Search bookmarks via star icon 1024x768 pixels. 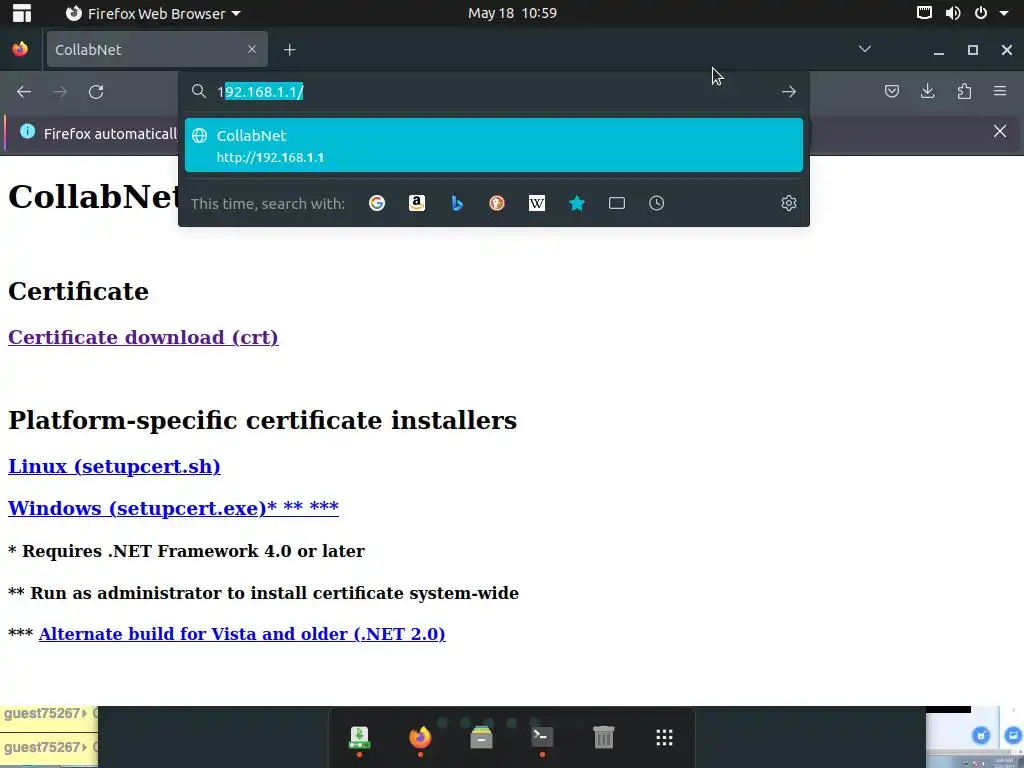pyautogui.click(x=577, y=203)
